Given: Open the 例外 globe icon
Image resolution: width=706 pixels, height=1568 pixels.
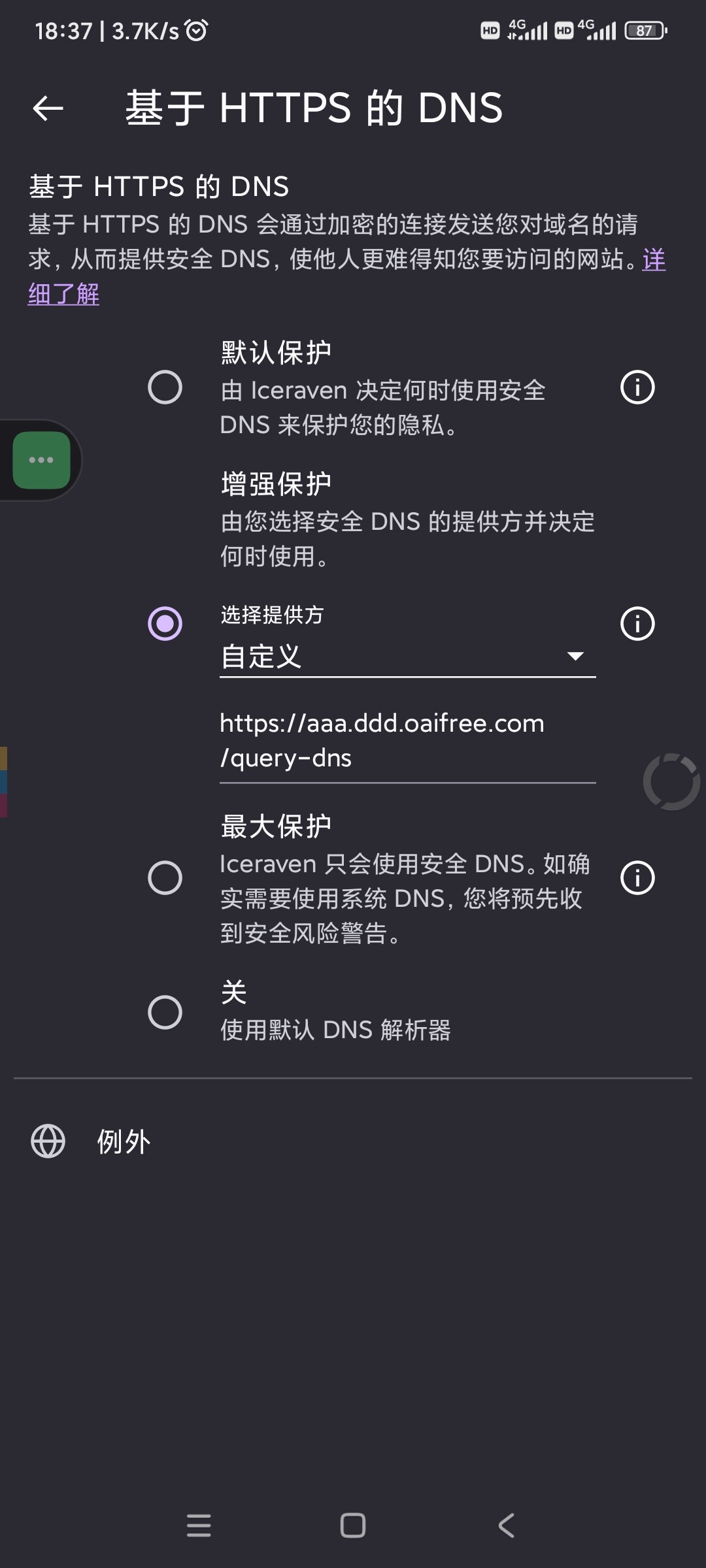Looking at the screenshot, I should [48, 1141].
